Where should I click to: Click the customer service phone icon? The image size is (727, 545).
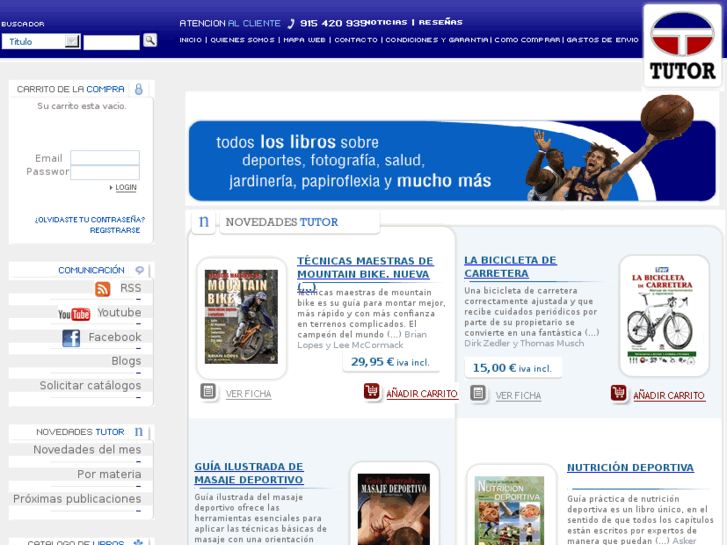click(291, 24)
